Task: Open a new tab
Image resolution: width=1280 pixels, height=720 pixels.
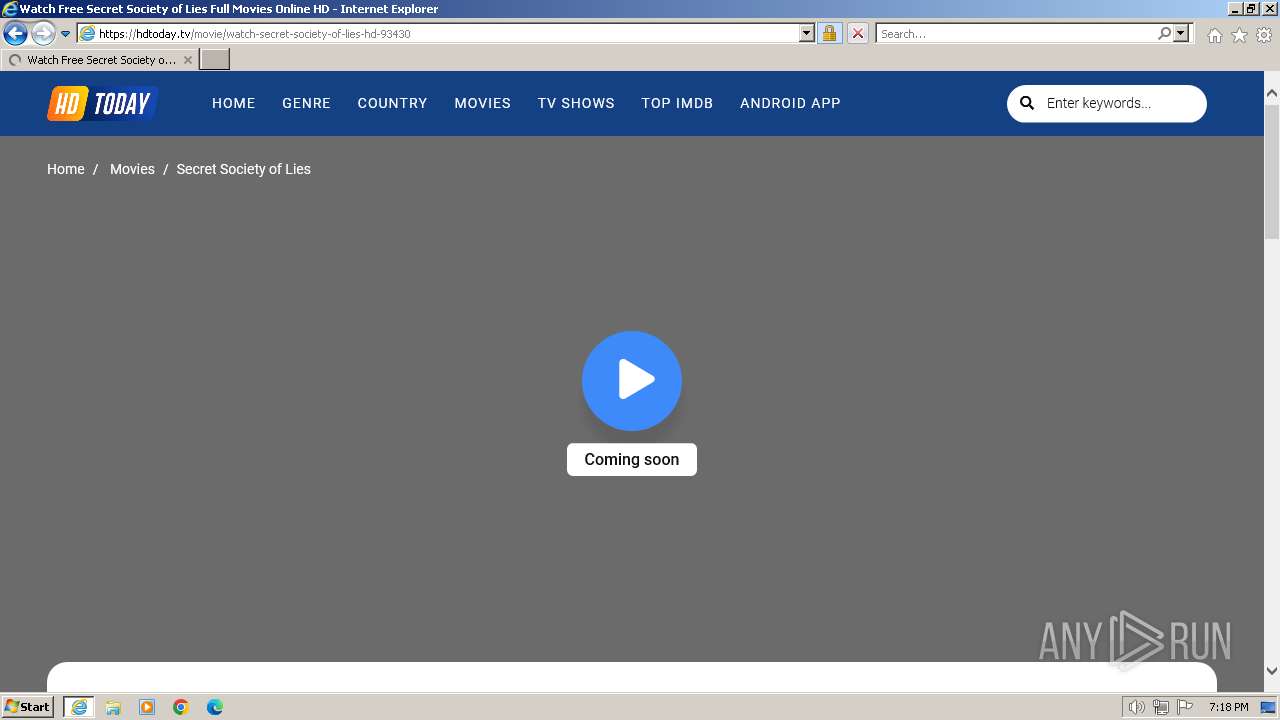Action: click(215, 60)
